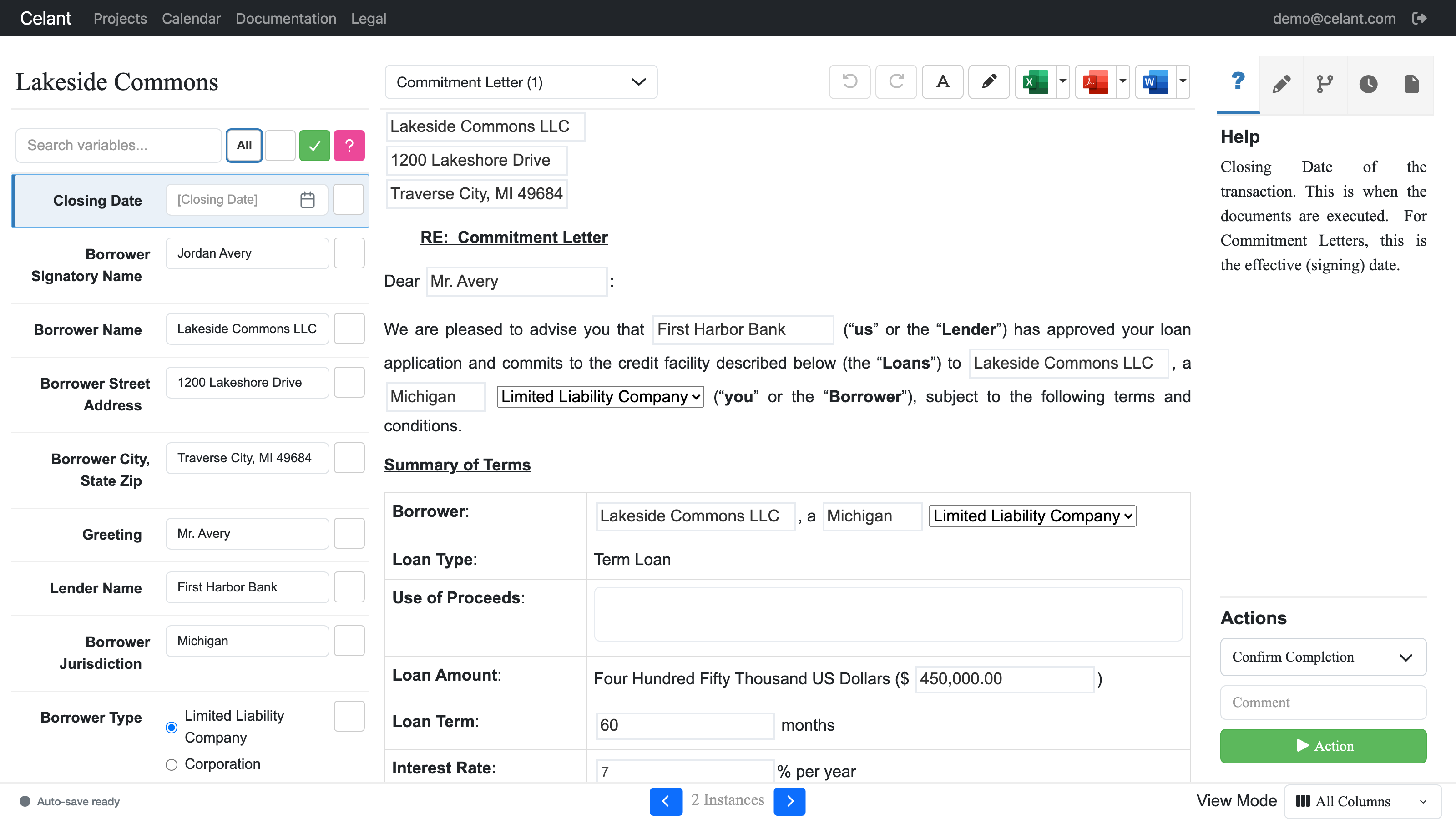This screenshot has height=819, width=1456.
Task: Open the font formatting A tool
Action: (942, 82)
